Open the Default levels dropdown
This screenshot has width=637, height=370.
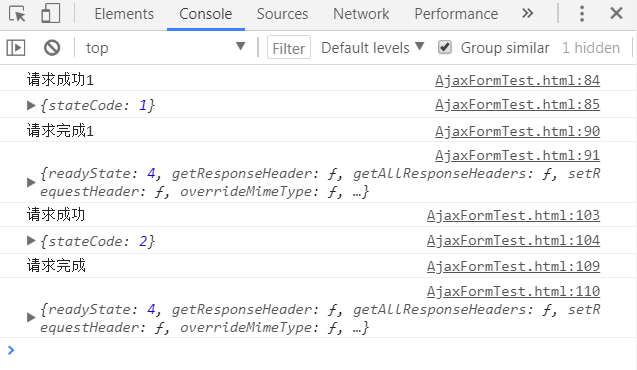(x=373, y=48)
